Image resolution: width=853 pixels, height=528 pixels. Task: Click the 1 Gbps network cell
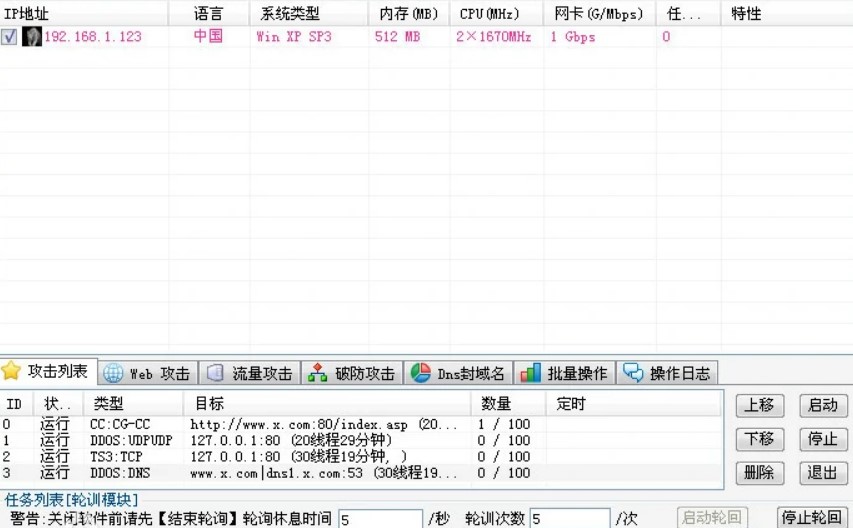(x=573, y=36)
